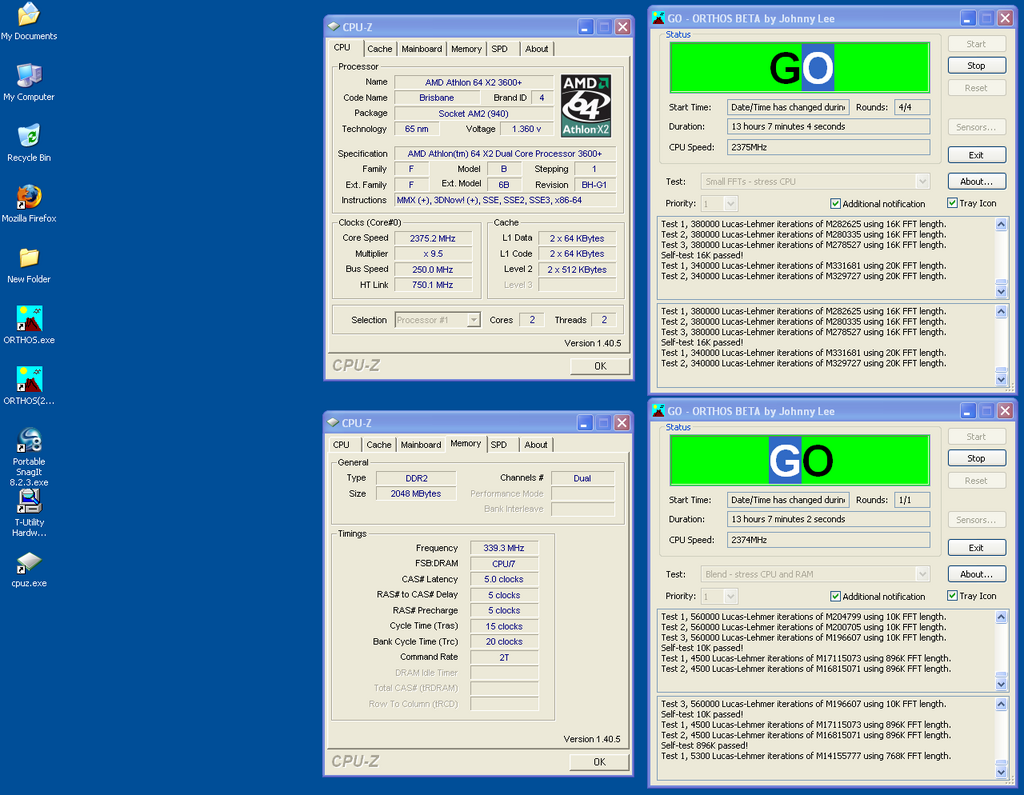This screenshot has width=1024, height=795.
Task: Expand the Small FFTs test dropdown
Action: click(x=921, y=182)
